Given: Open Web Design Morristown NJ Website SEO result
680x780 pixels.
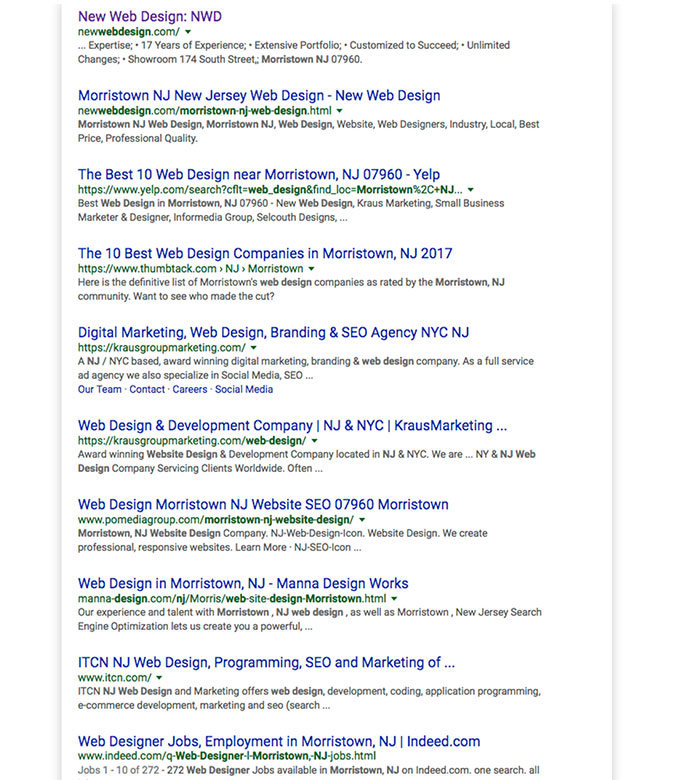Looking at the screenshot, I should tap(263, 505).
